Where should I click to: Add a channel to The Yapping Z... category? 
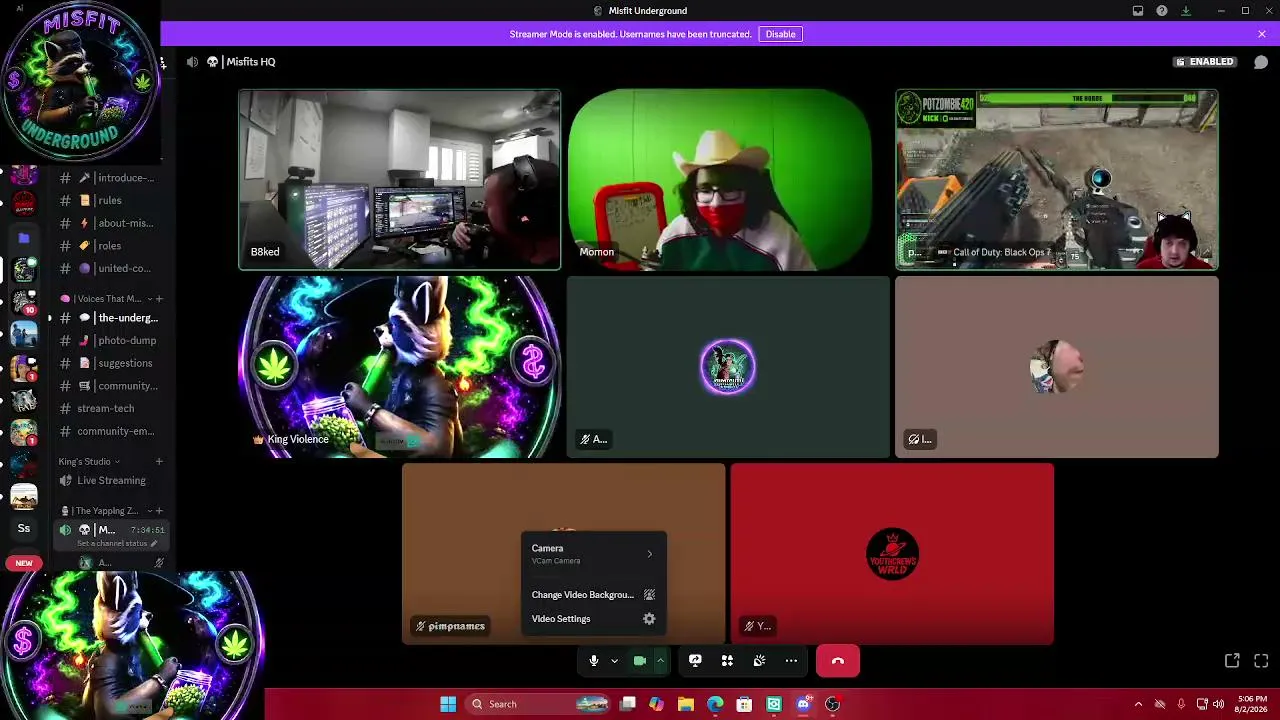click(x=159, y=511)
